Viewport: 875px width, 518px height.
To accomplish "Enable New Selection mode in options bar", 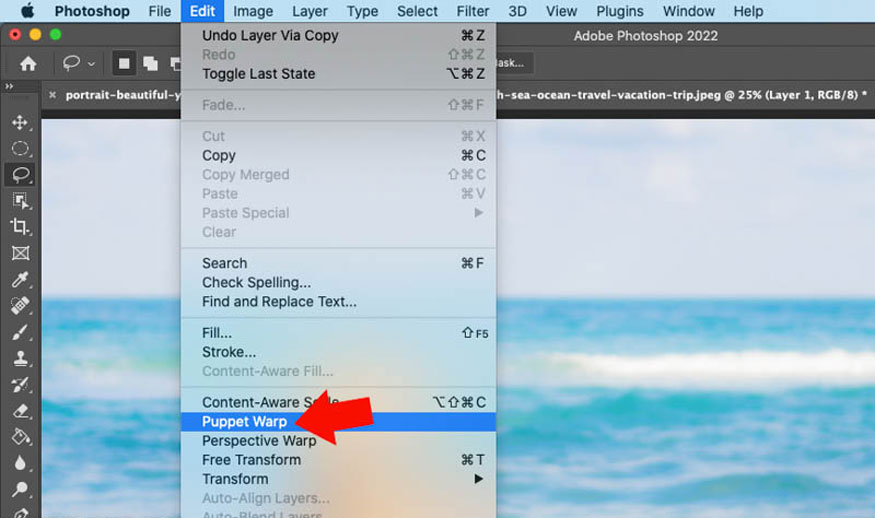I will [x=126, y=63].
